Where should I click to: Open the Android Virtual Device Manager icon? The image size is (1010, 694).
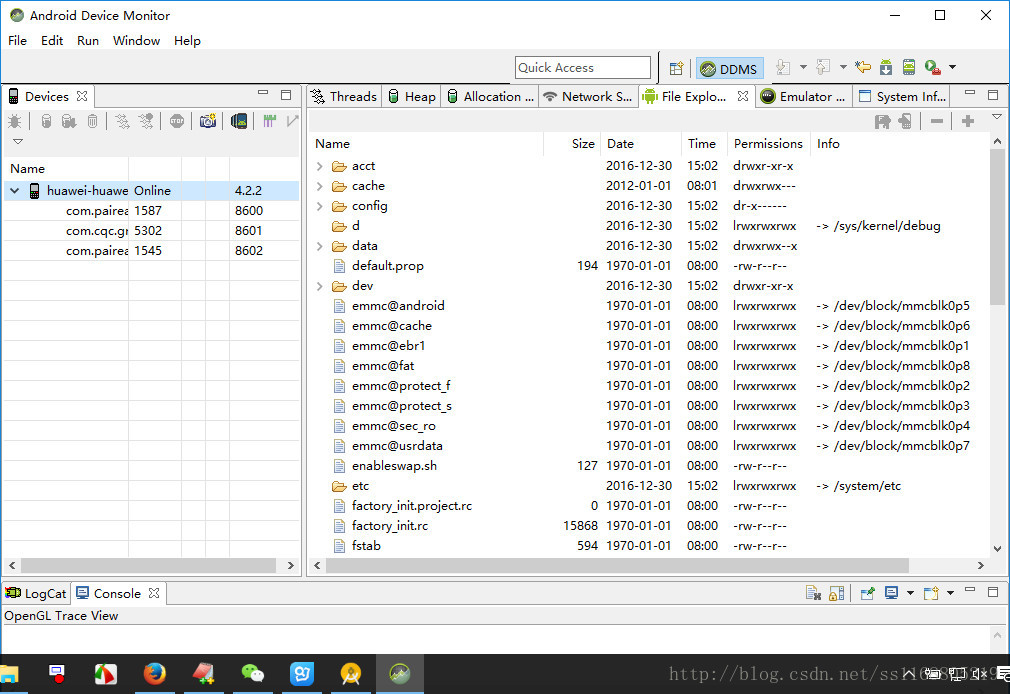click(909, 67)
